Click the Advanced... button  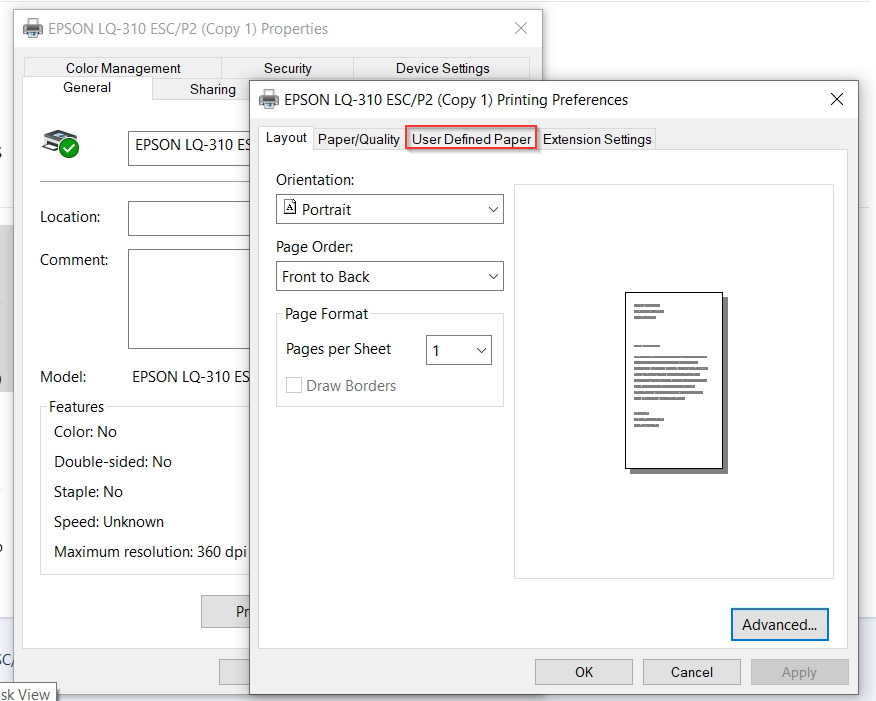(x=779, y=624)
